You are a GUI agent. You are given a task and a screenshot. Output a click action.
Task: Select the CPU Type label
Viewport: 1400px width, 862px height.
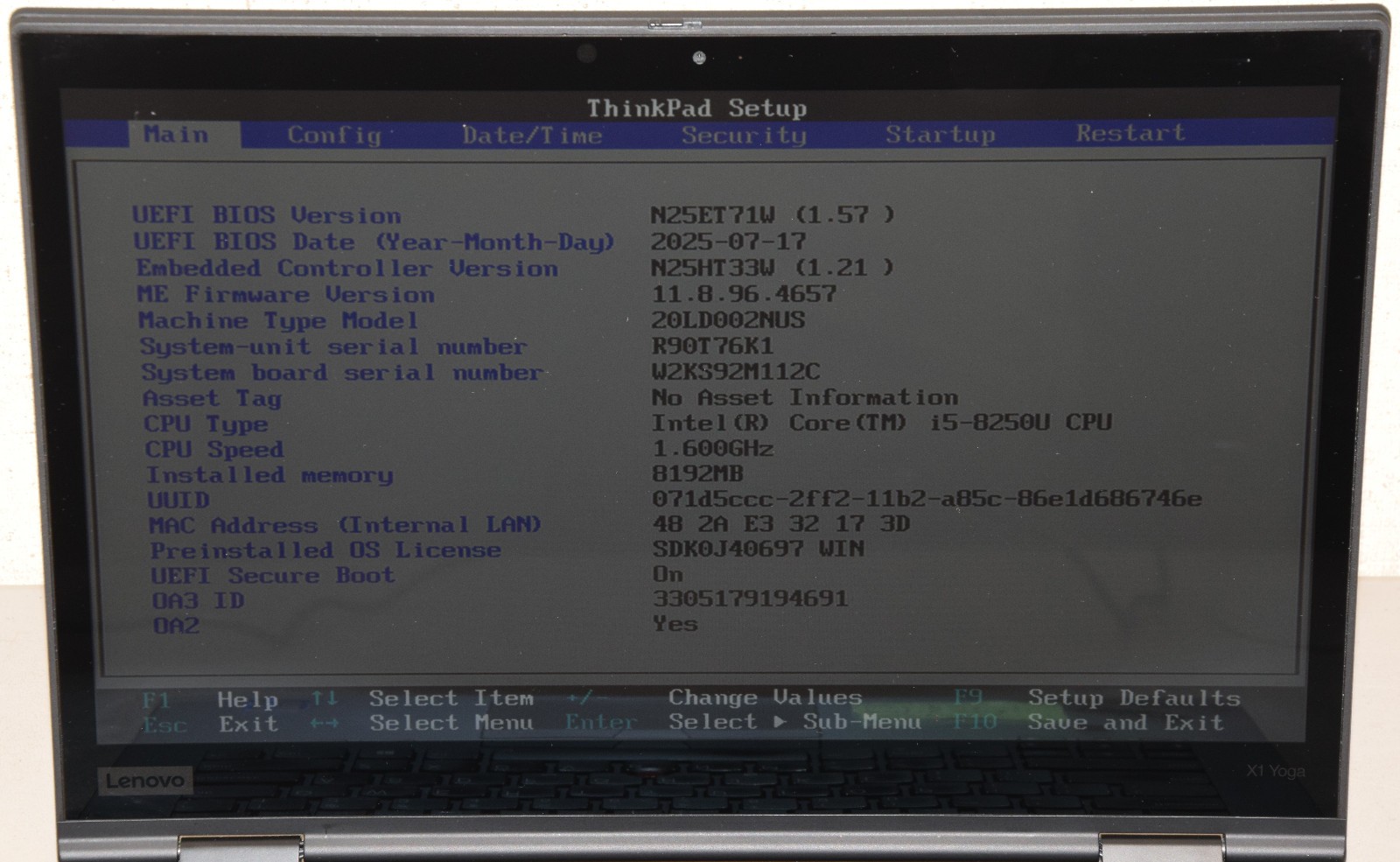(x=206, y=424)
